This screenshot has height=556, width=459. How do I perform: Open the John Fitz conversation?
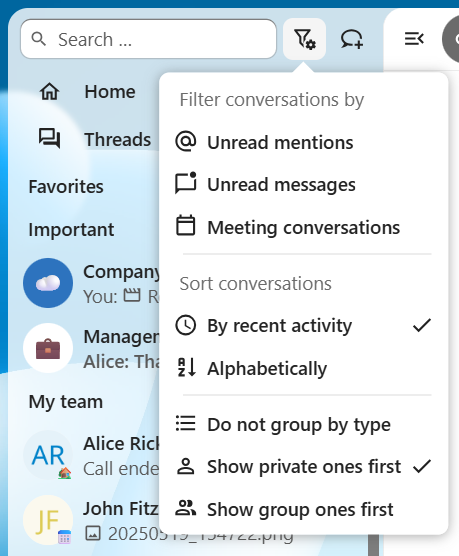[90, 520]
